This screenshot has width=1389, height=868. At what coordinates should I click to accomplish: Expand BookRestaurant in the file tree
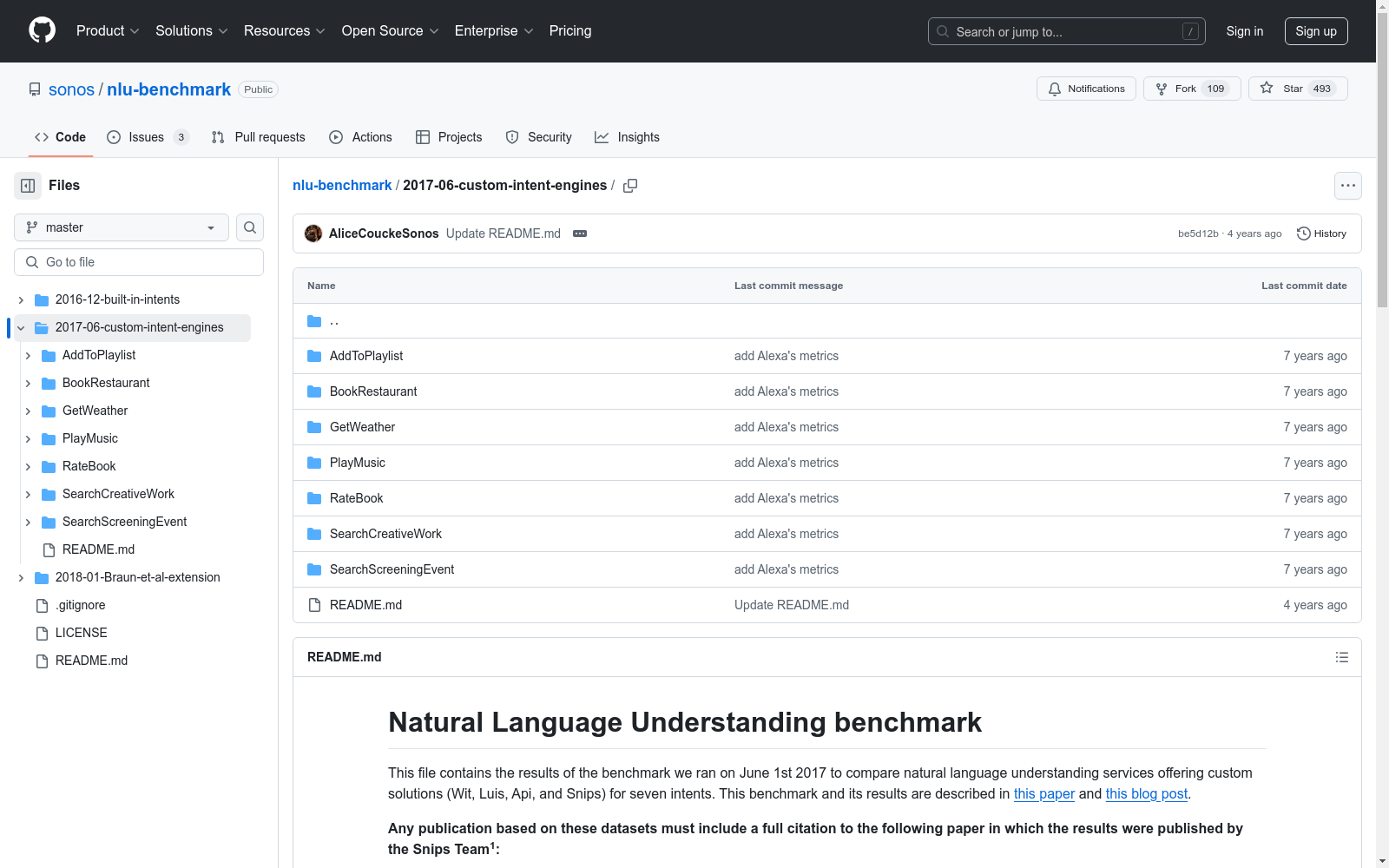[x=28, y=383]
